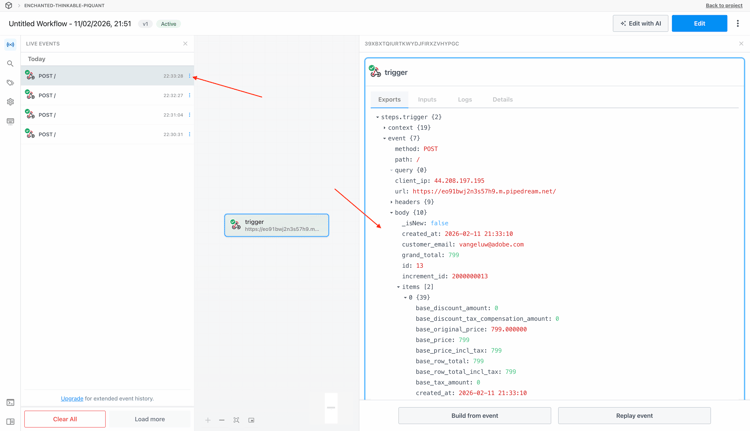Open the tags sidebar icon

[x=10, y=83]
